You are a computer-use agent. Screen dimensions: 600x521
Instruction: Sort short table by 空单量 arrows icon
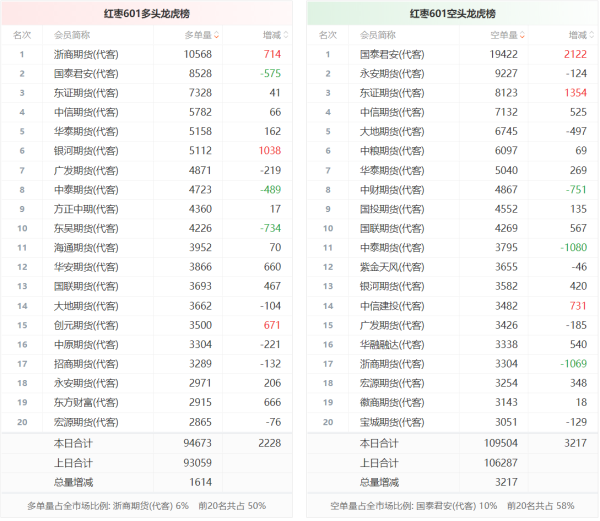[x=522, y=35]
